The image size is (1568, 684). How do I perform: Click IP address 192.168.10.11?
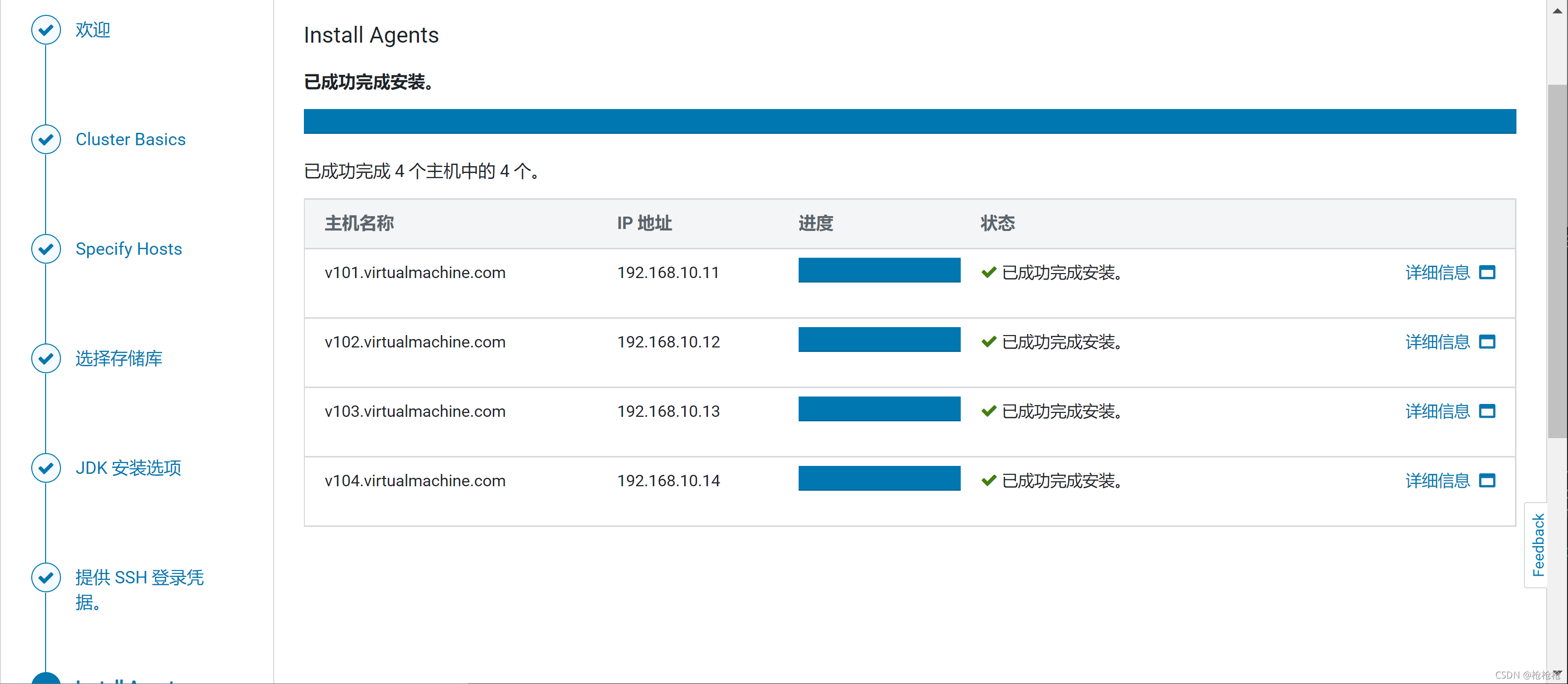coord(668,273)
